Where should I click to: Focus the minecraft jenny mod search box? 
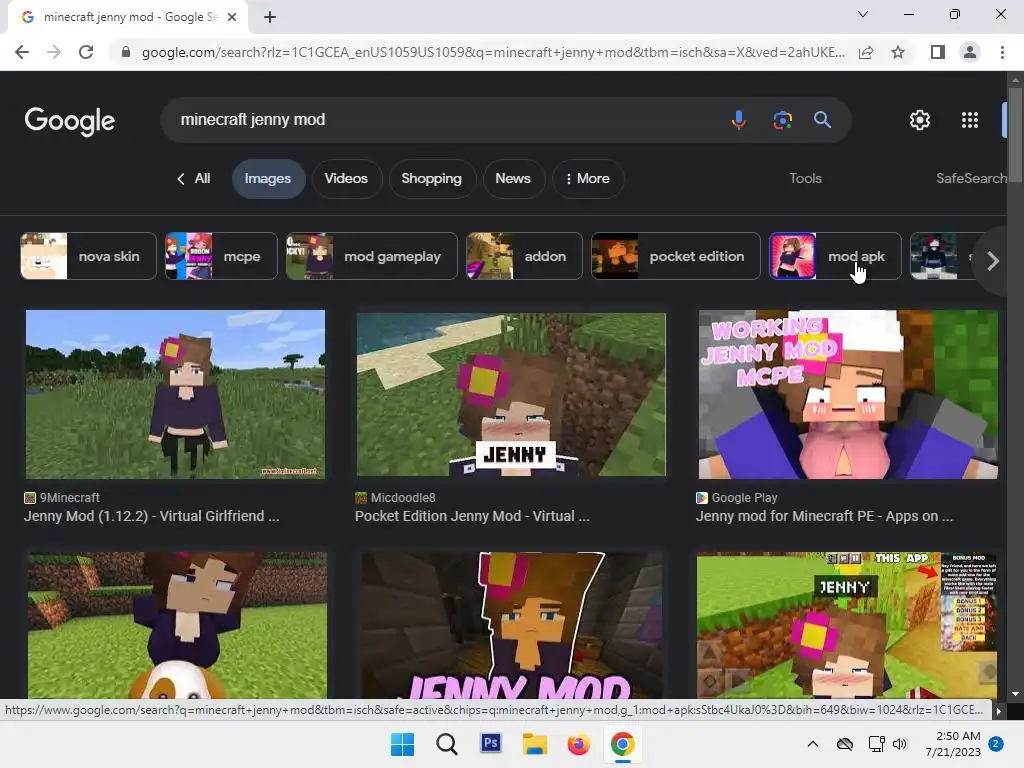coord(444,120)
